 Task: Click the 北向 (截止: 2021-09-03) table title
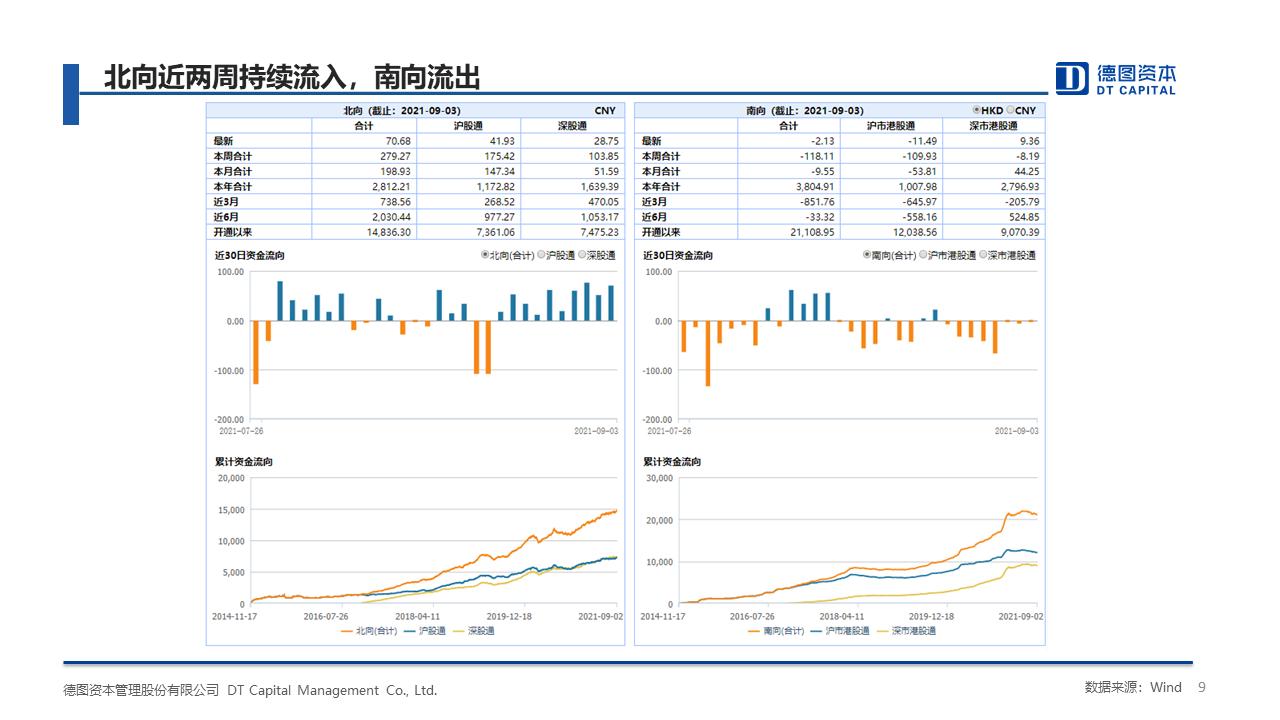pos(402,110)
